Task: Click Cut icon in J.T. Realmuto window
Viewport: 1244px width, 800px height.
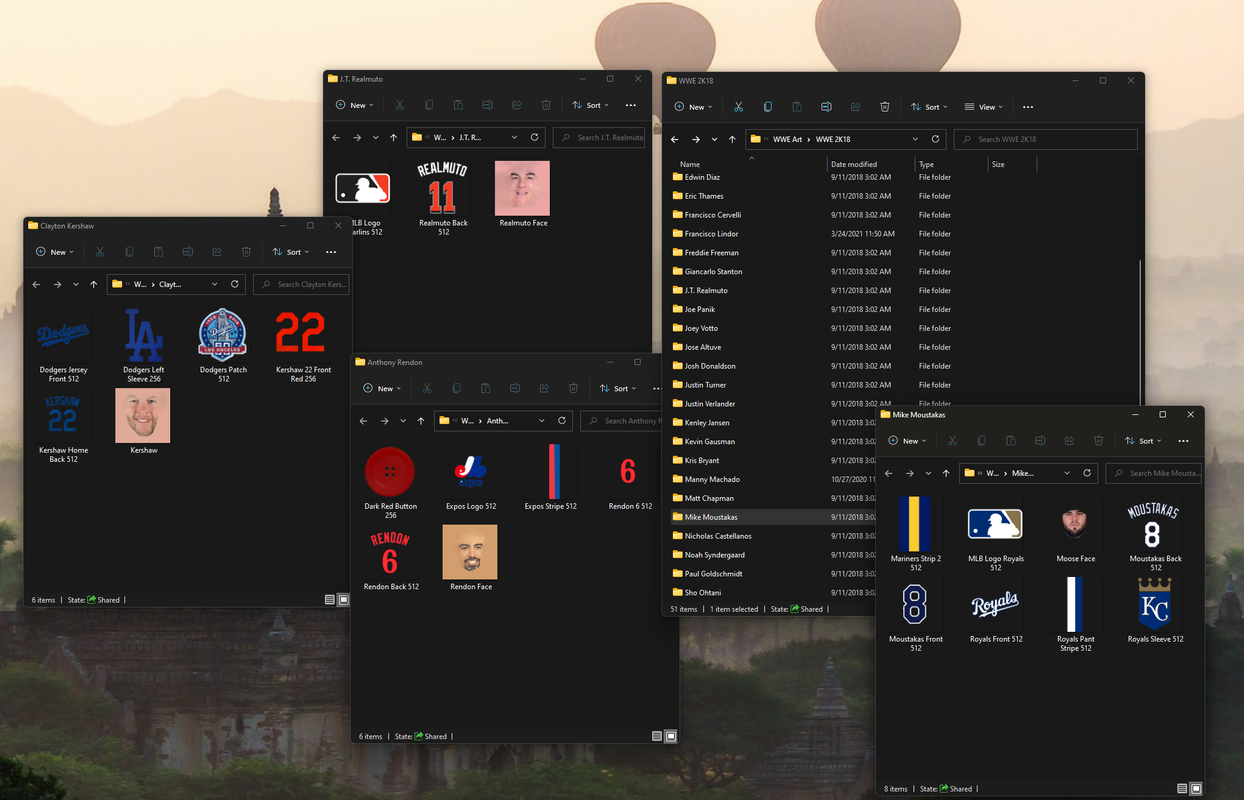Action: tap(399, 105)
